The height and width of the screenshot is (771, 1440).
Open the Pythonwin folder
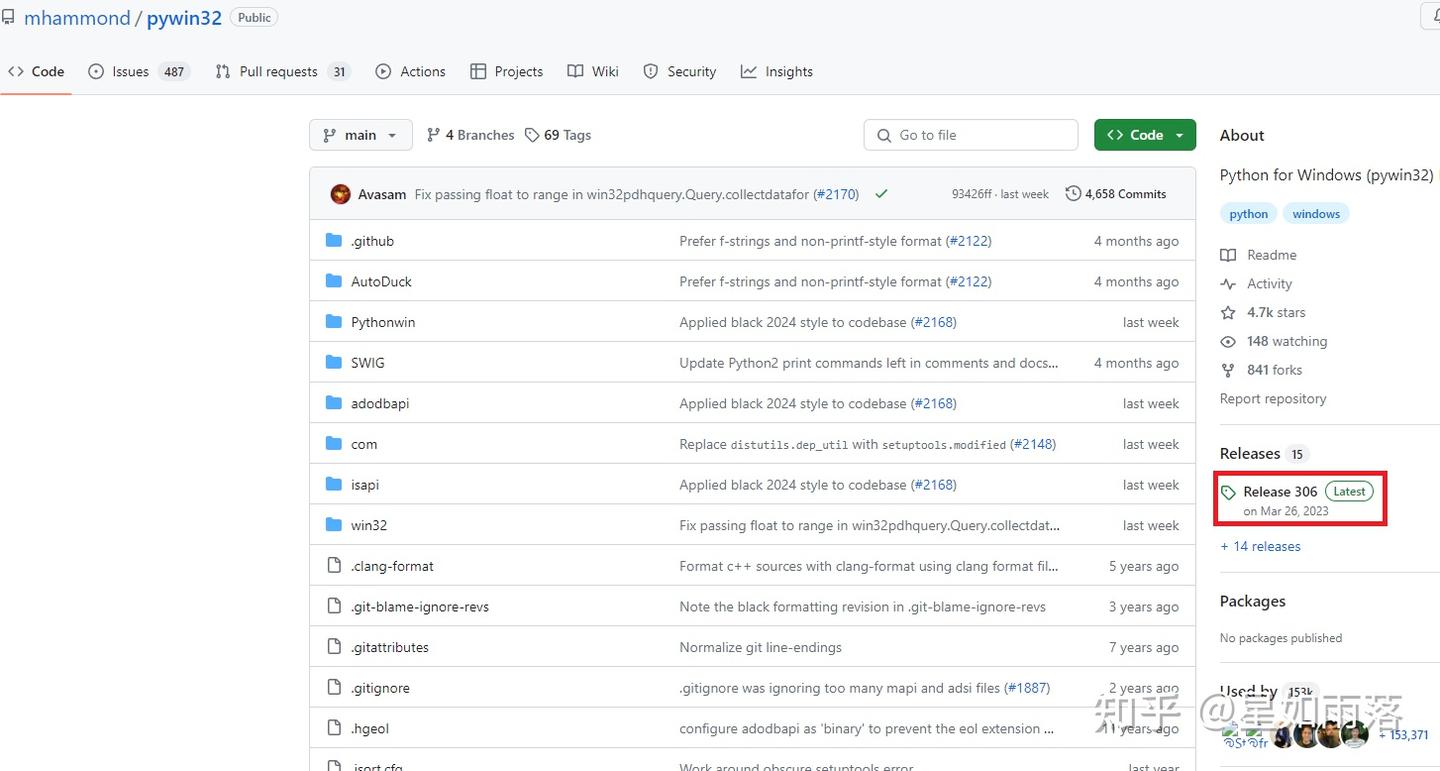(x=383, y=322)
